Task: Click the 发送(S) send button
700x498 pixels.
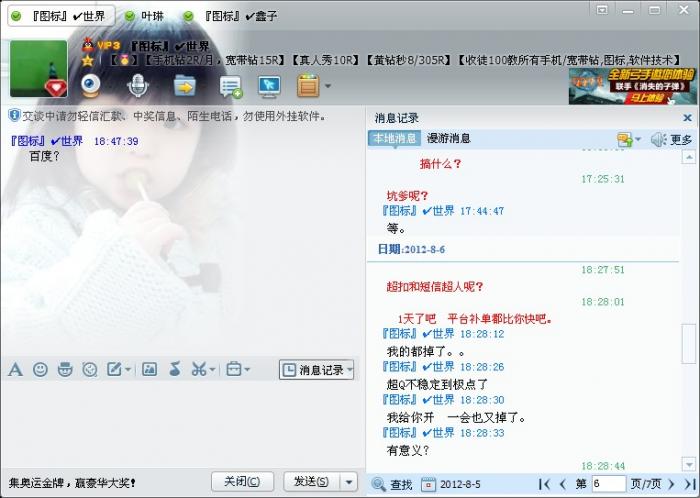Action: pyautogui.click(x=312, y=481)
